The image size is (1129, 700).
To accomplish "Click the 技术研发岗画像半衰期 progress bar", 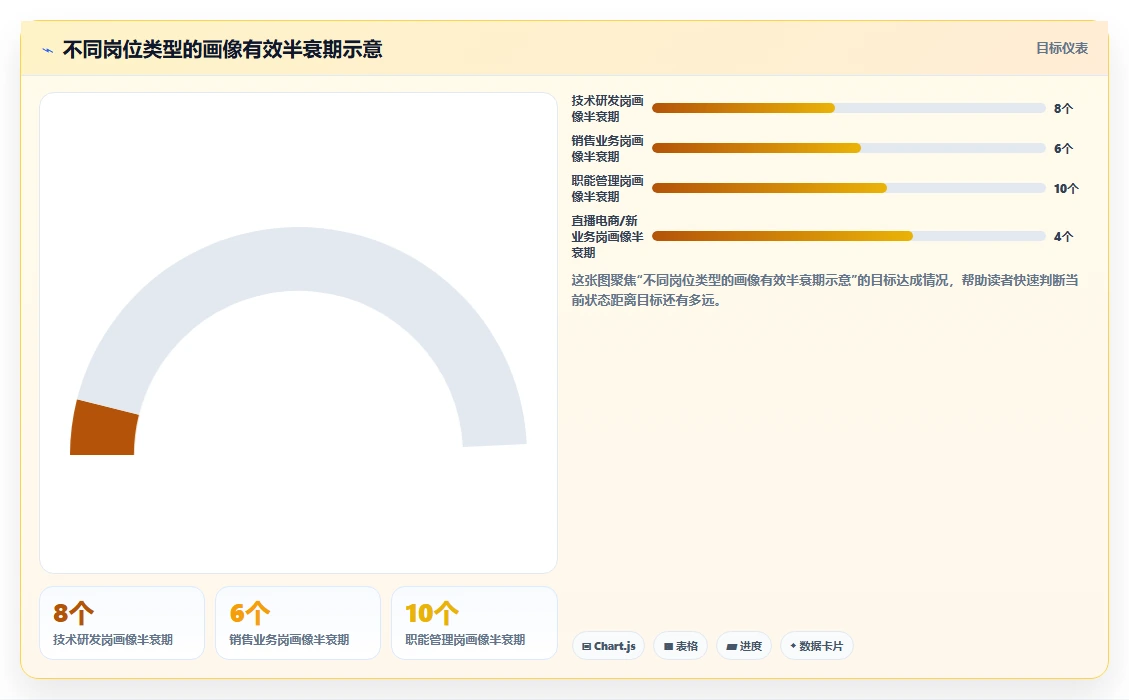I will click(x=848, y=108).
